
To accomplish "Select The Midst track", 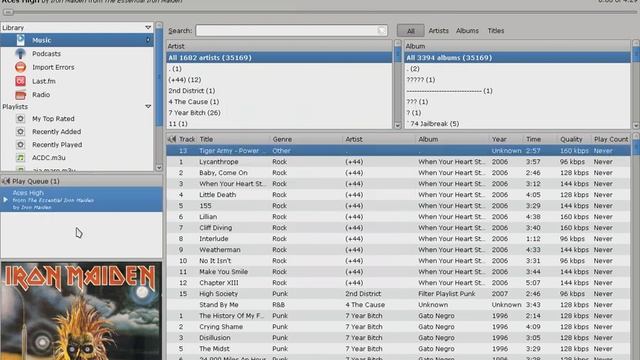I will coord(398,349).
